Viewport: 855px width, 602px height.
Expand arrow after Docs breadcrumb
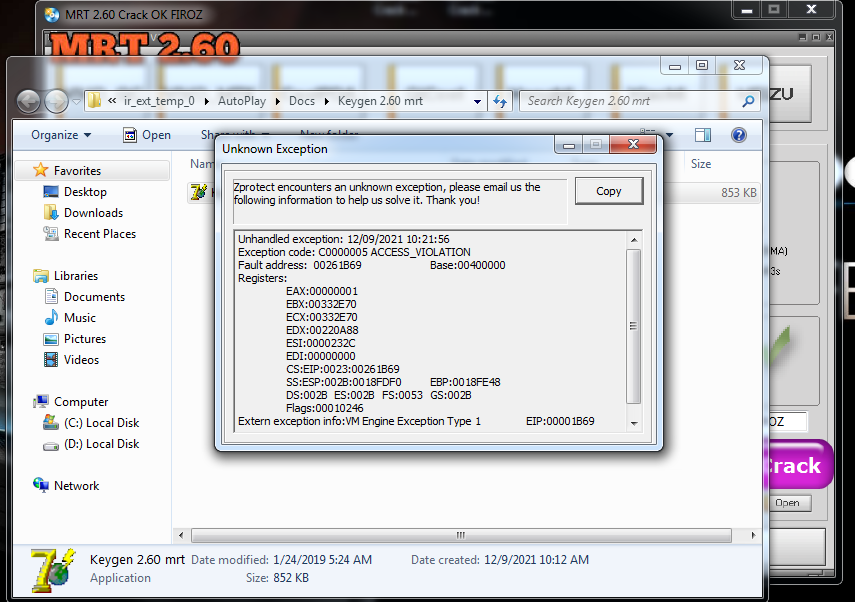click(x=327, y=101)
